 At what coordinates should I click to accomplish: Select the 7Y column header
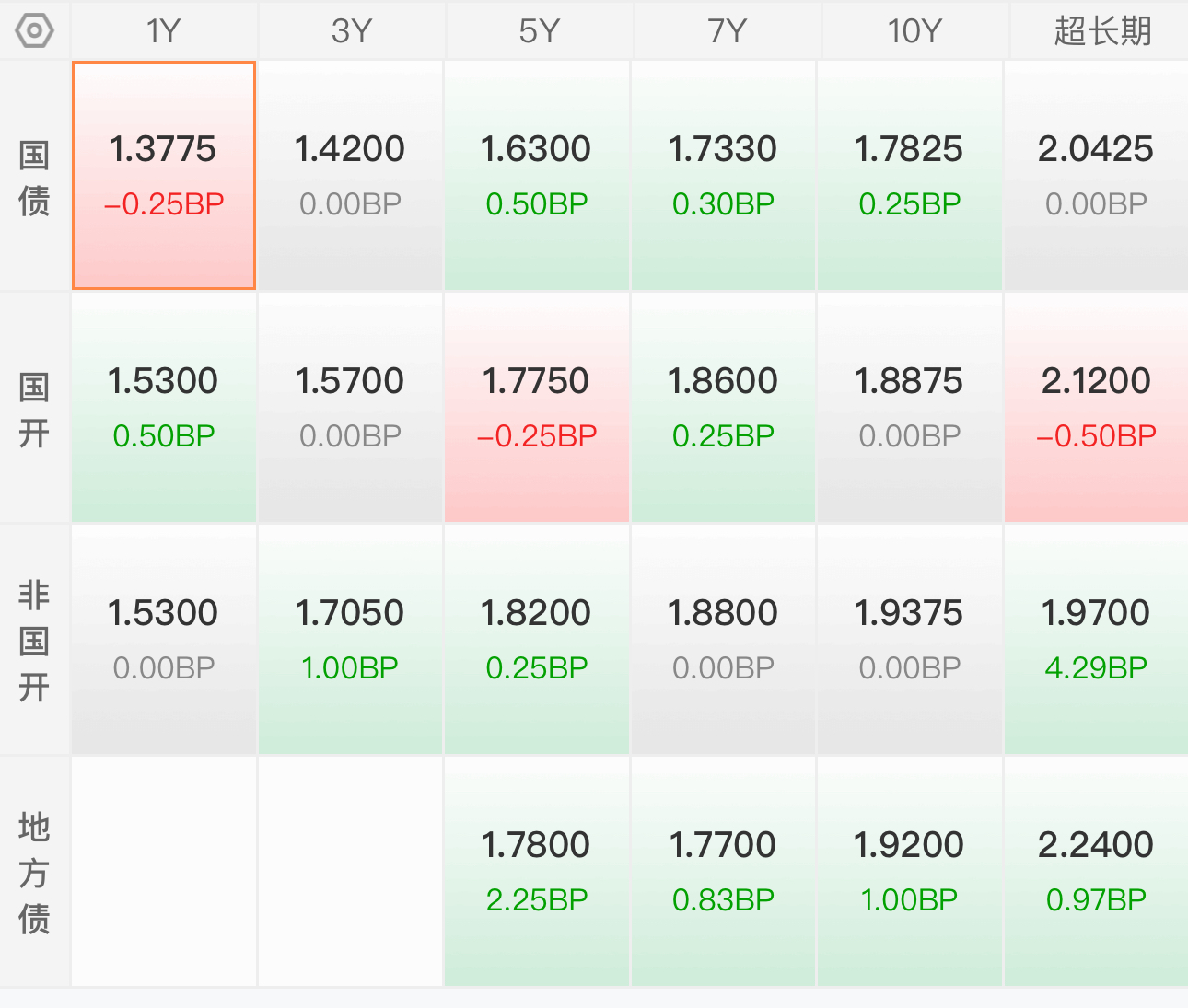click(x=727, y=30)
